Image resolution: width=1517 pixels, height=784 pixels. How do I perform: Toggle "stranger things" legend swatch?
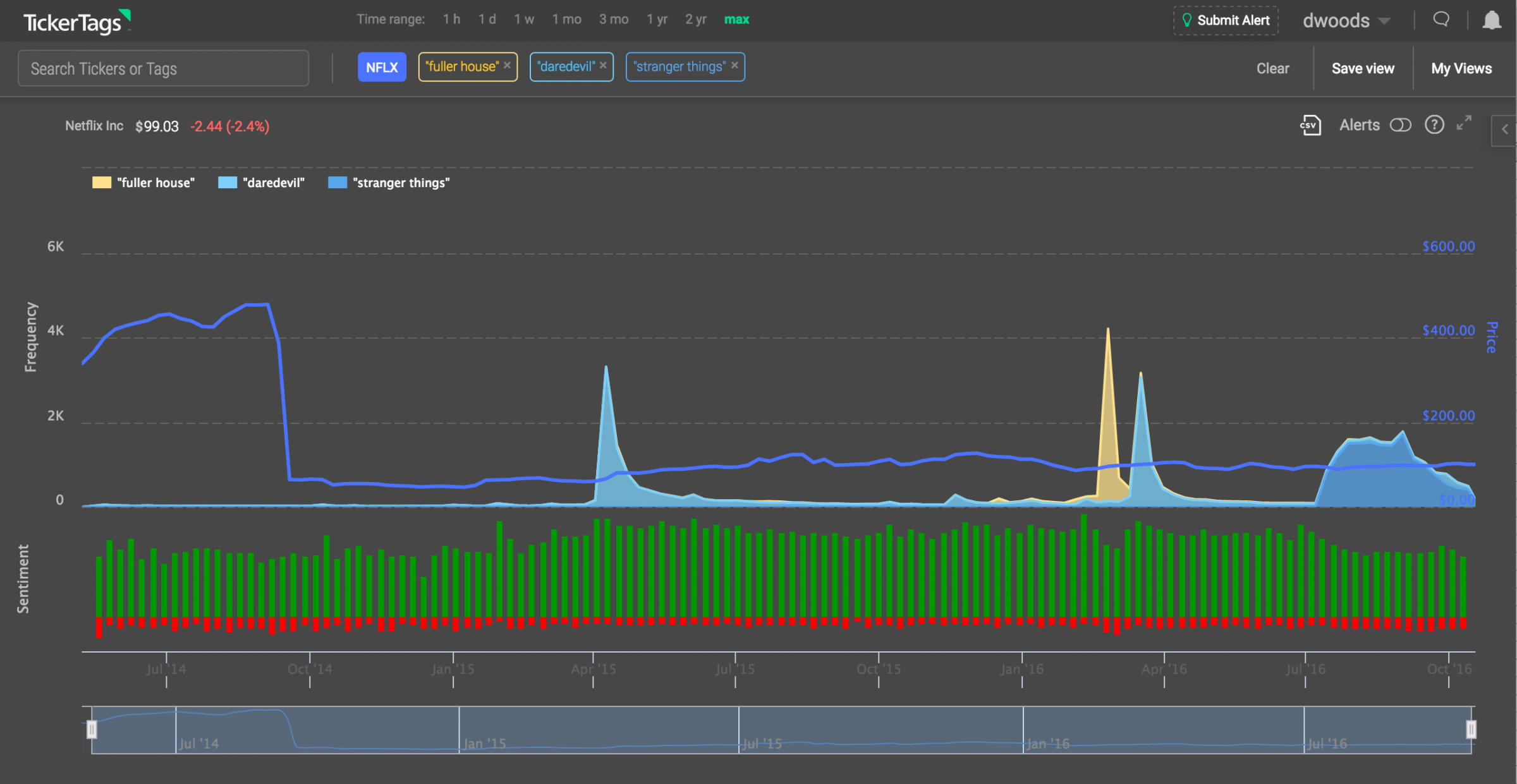pyautogui.click(x=338, y=183)
